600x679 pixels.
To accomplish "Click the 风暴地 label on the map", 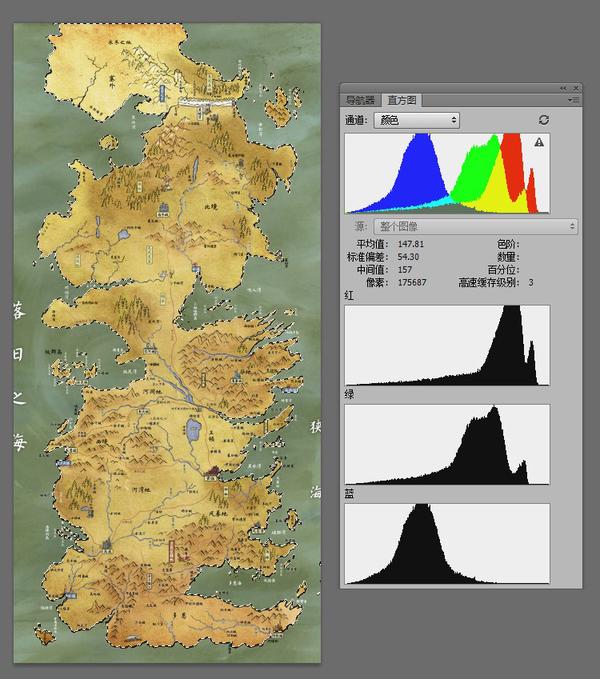I will (x=218, y=513).
